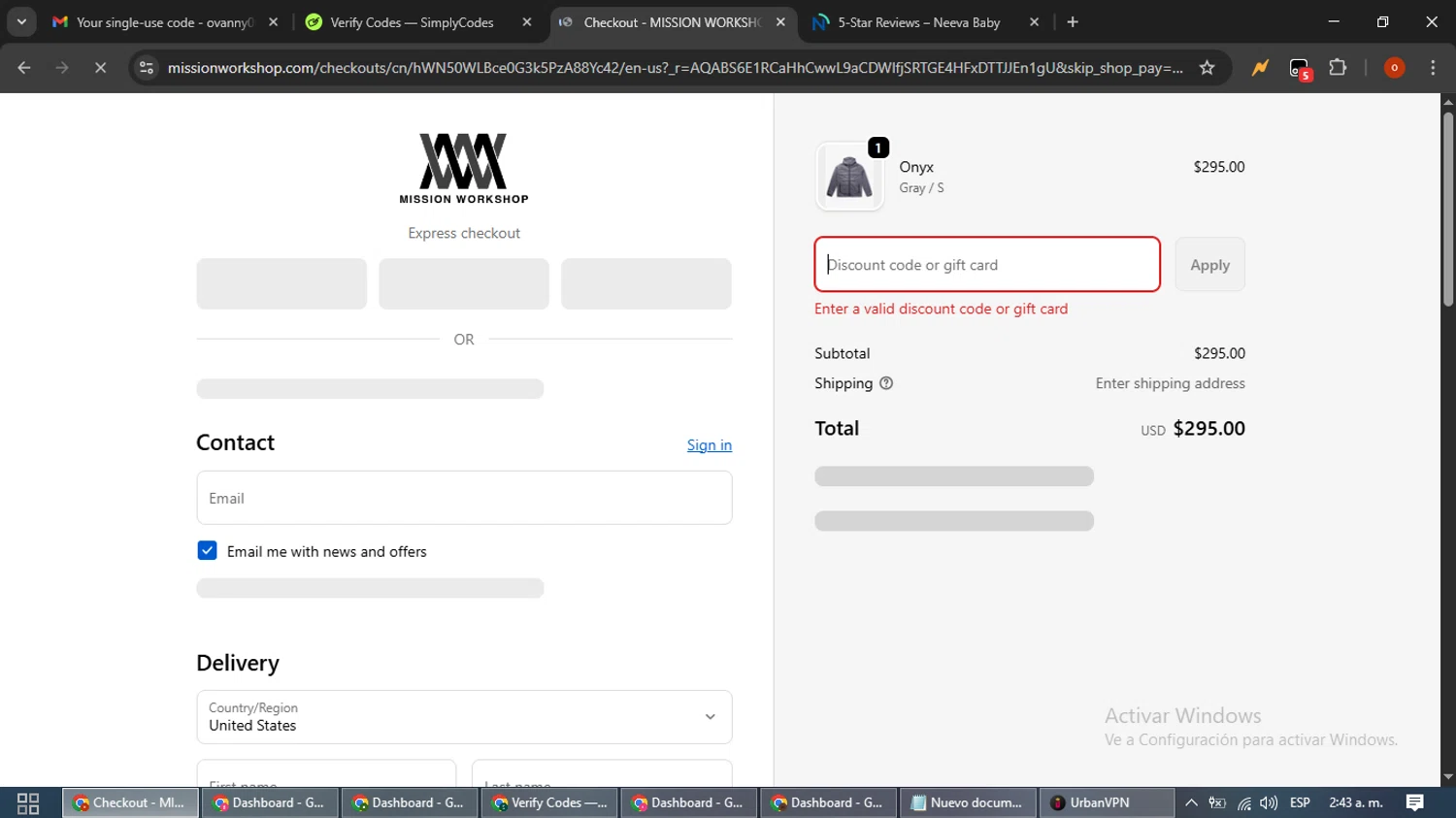
Task: Click the Shipping help question mark icon
Action: 886,383
